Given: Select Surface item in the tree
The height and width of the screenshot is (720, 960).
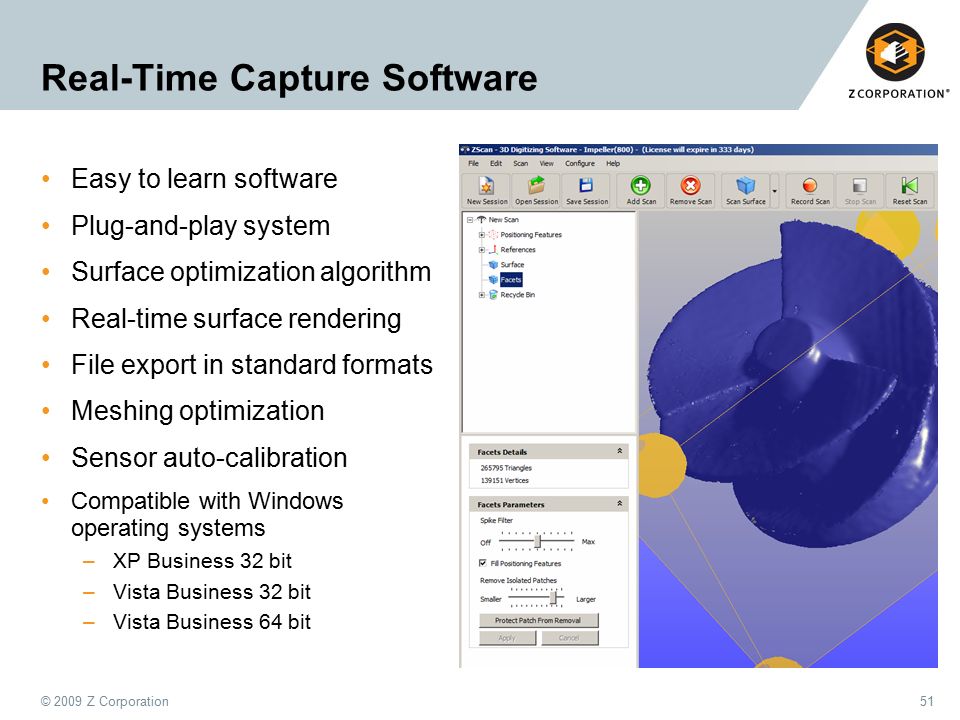Looking at the screenshot, I should click(x=512, y=264).
